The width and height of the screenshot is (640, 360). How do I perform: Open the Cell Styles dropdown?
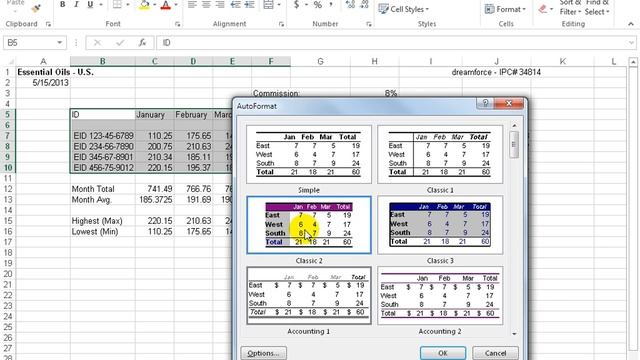404,9
